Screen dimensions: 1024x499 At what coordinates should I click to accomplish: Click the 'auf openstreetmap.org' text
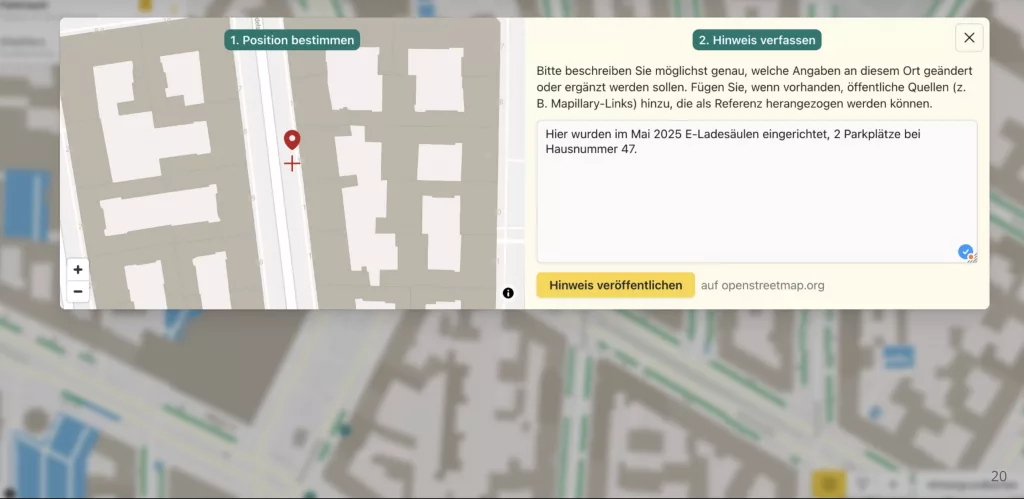click(x=763, y=285)
